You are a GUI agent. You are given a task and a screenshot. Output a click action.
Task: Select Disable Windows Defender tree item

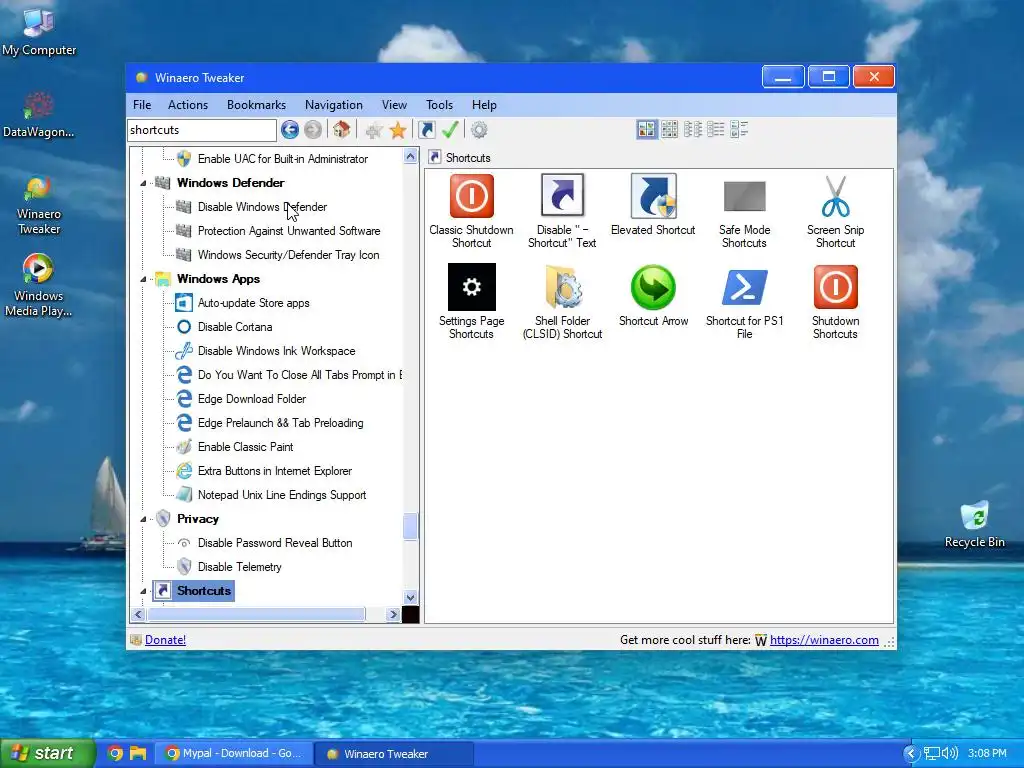pos(262,207)
